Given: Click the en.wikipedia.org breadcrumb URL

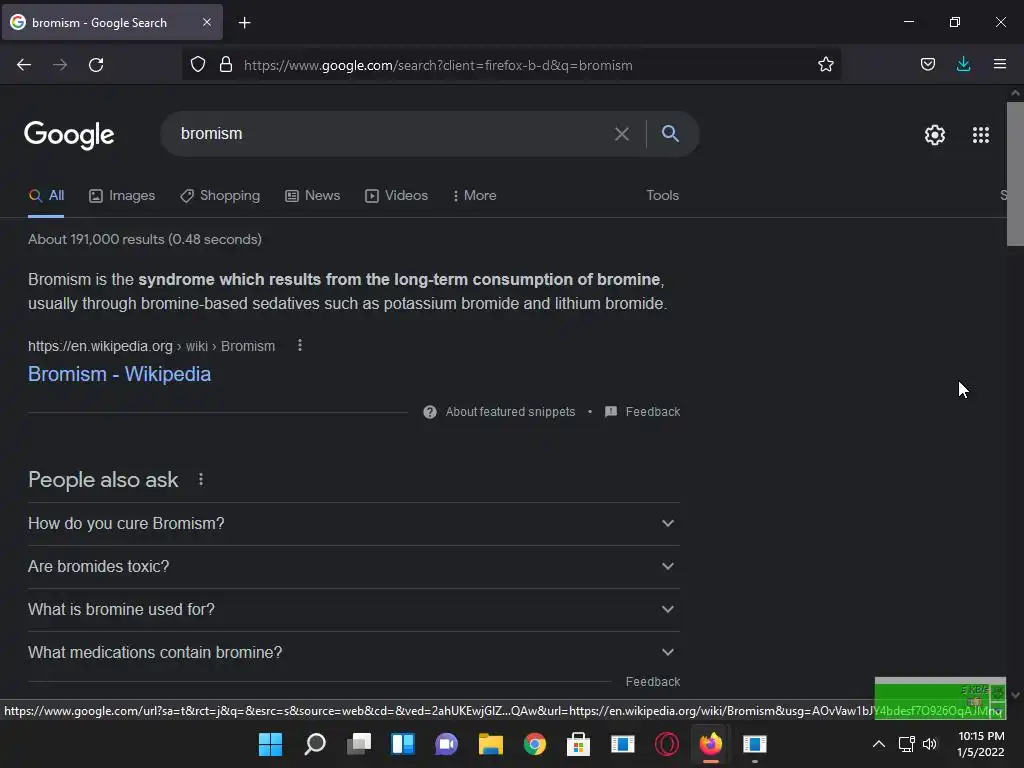Looking at the screenshot, I should tap(152, 346).
